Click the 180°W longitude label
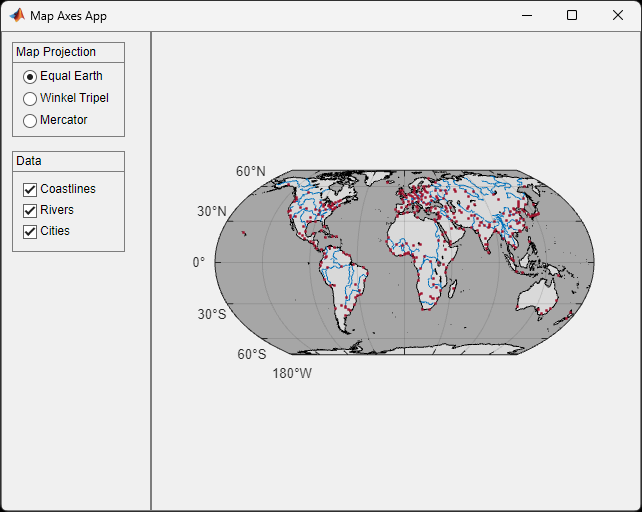 tap(292, 373)
